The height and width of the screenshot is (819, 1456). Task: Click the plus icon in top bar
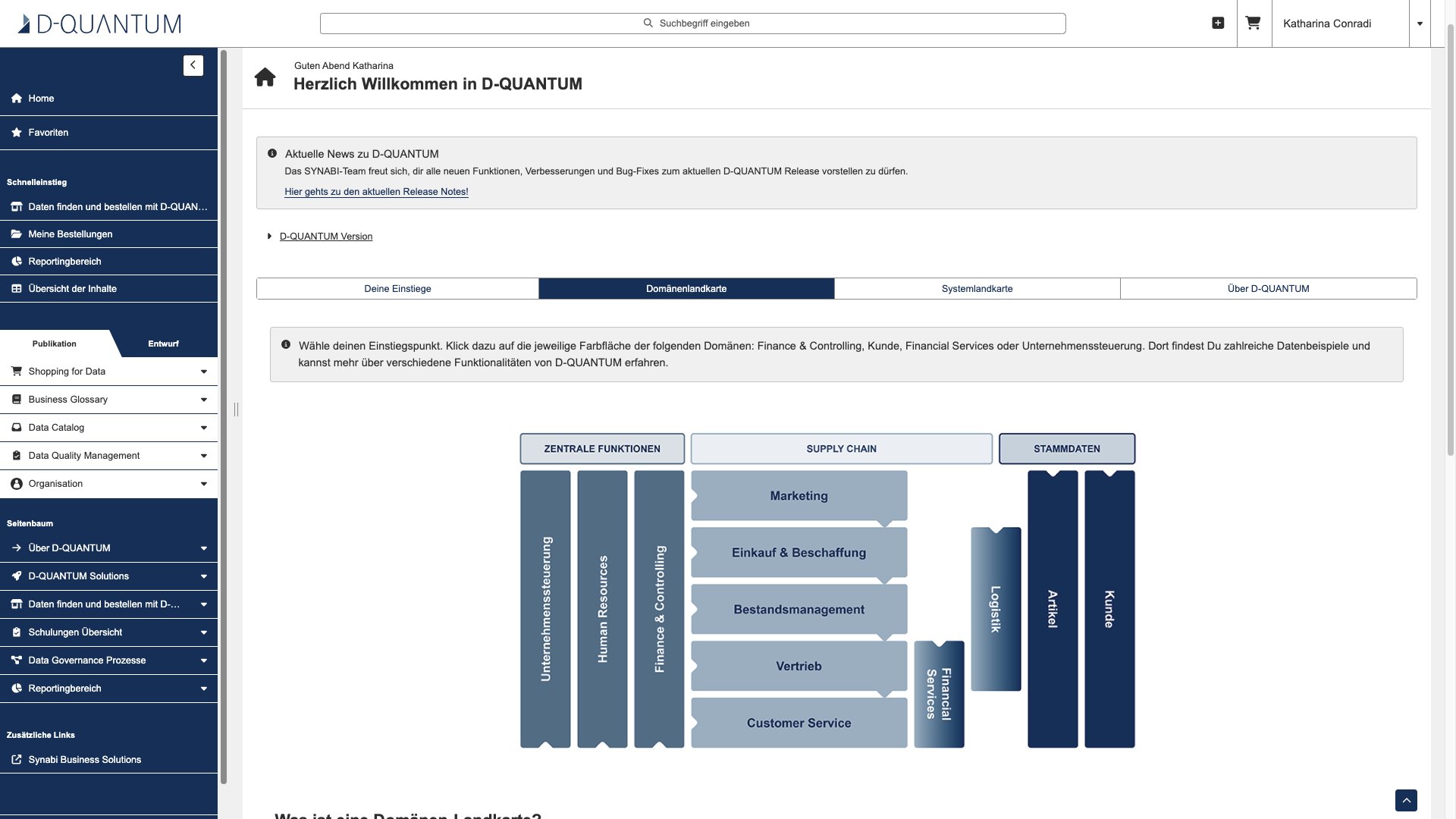coord(1218,23)
